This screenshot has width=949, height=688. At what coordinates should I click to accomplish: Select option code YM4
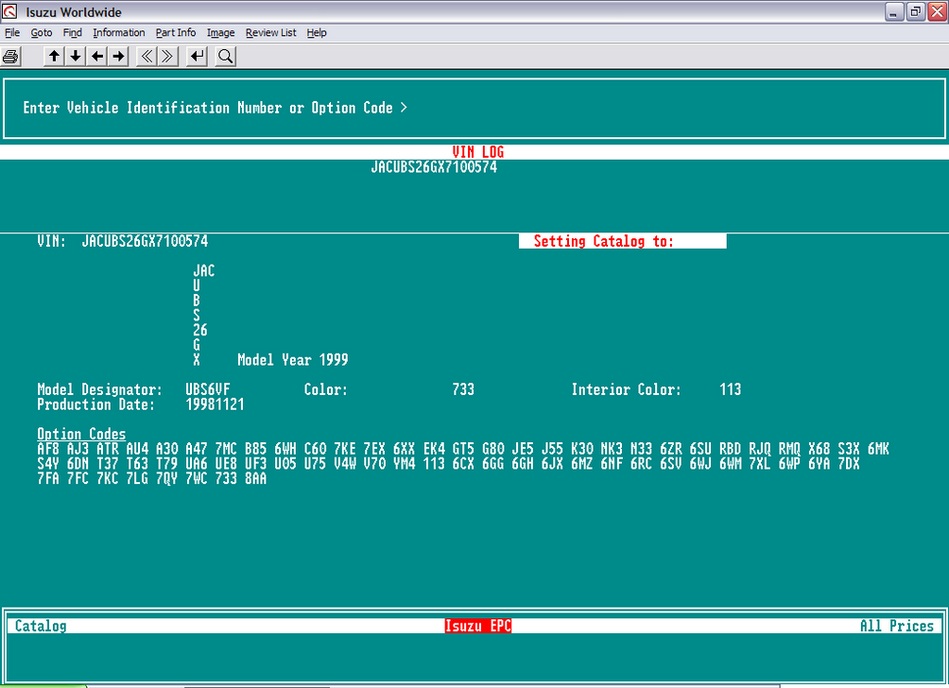[404, 464]
